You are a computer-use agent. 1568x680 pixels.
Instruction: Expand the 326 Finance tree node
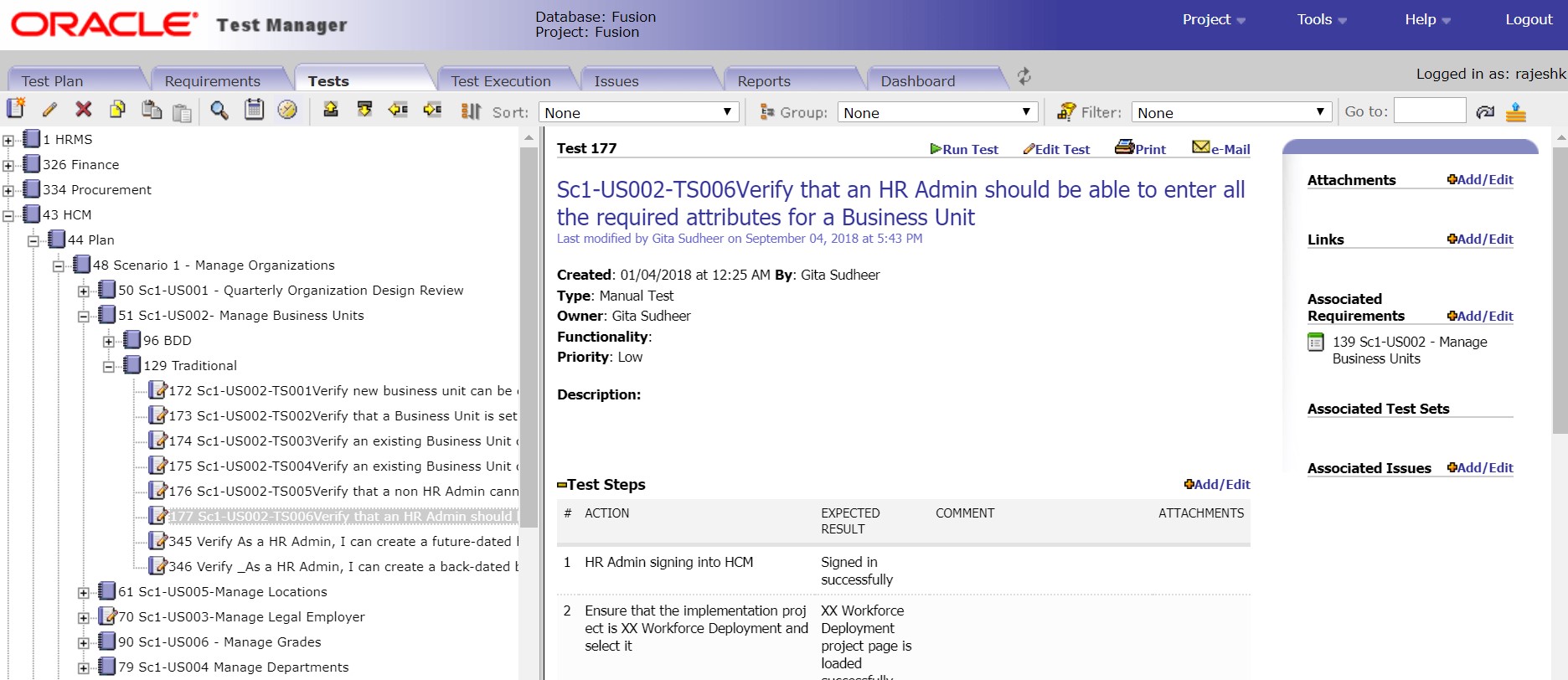(x=8, y=166)
